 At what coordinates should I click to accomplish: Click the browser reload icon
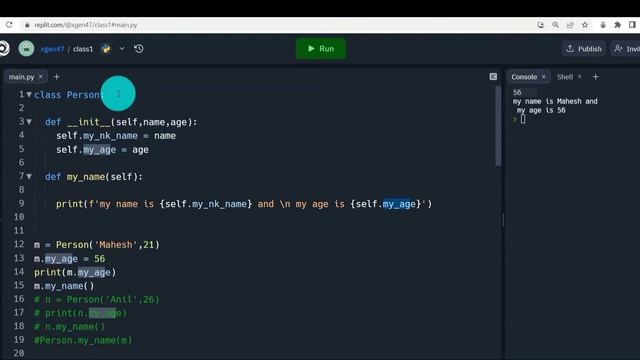[9, 25]
